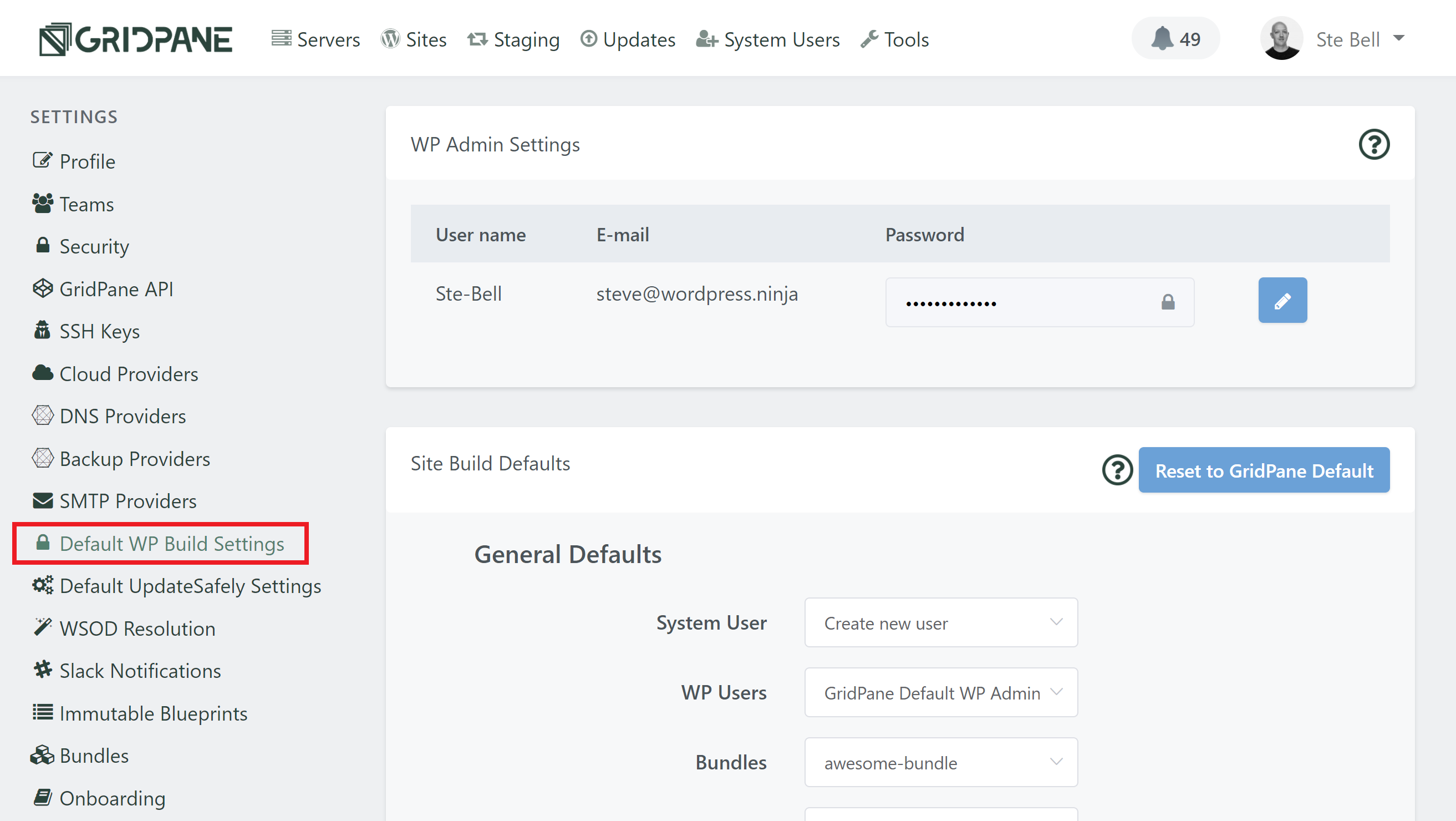Click the Teams people icon
The image size is (1456, 821).
point(42,203)
